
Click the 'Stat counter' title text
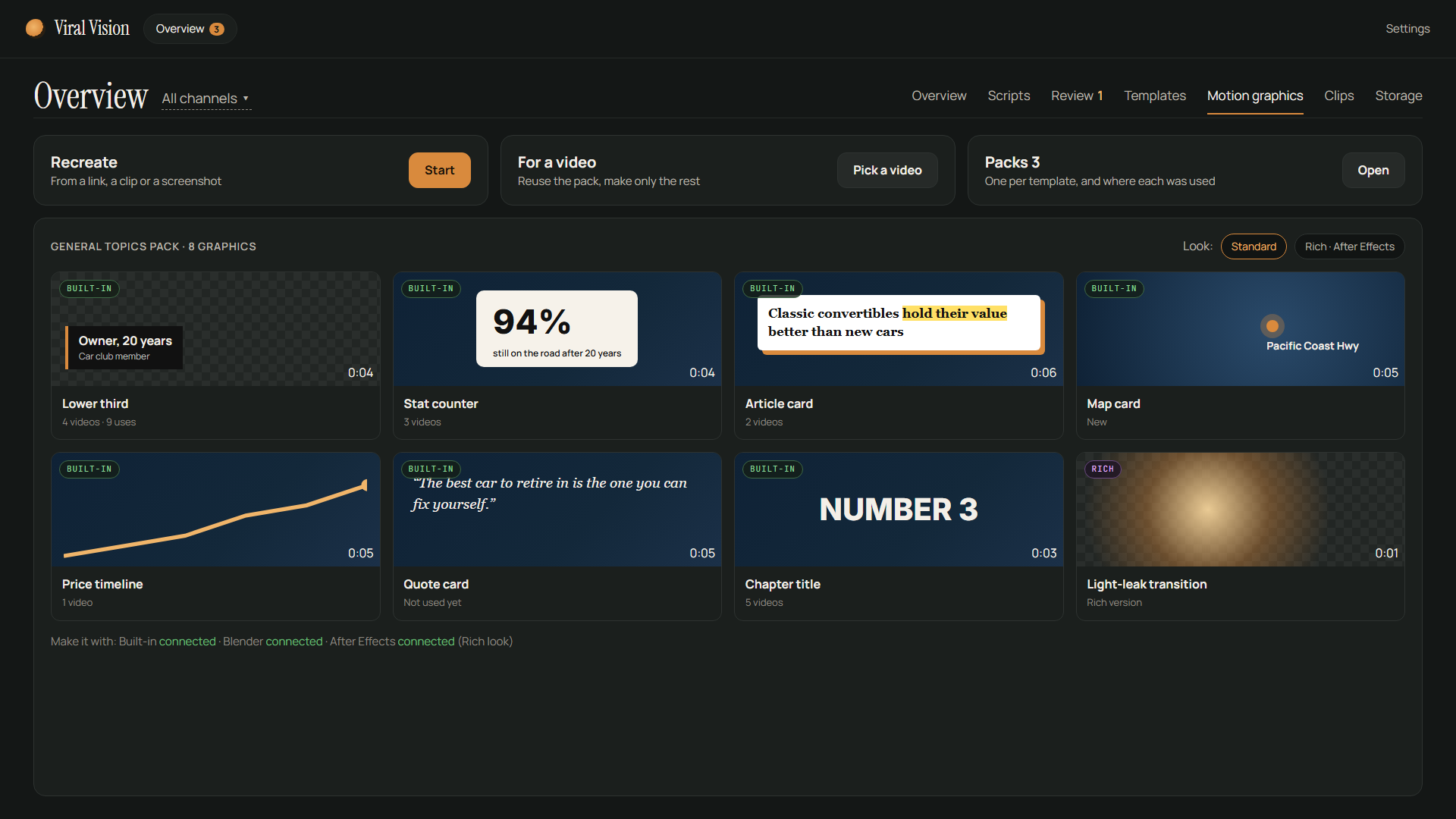[x=441, y=403]
